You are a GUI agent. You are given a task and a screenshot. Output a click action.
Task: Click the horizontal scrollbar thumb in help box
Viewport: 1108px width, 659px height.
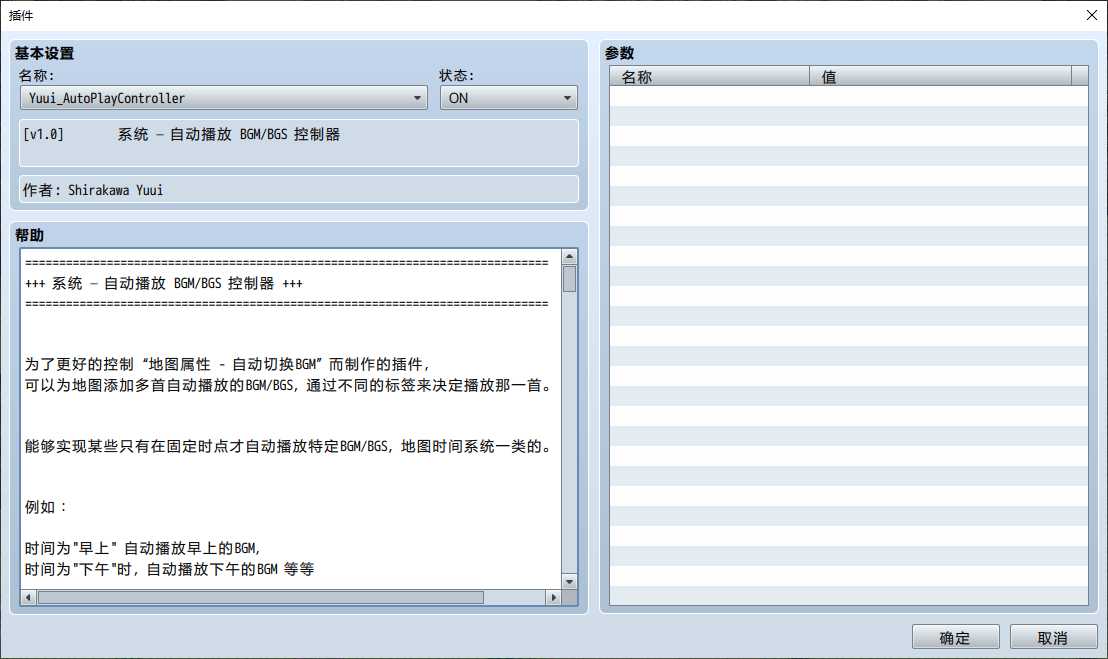click(261, 598)
